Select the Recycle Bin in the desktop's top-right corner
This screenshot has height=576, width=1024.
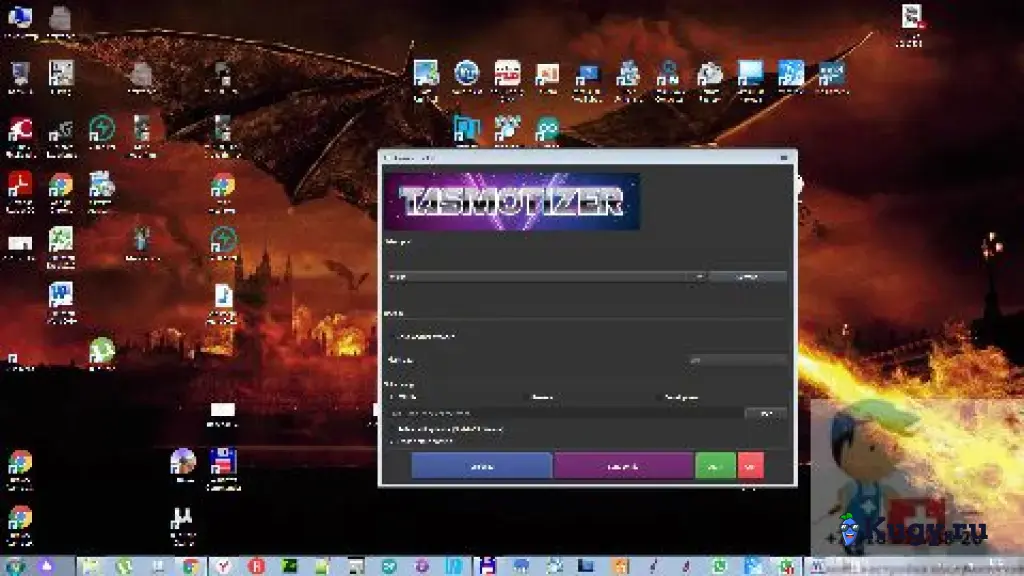(910, 25)
